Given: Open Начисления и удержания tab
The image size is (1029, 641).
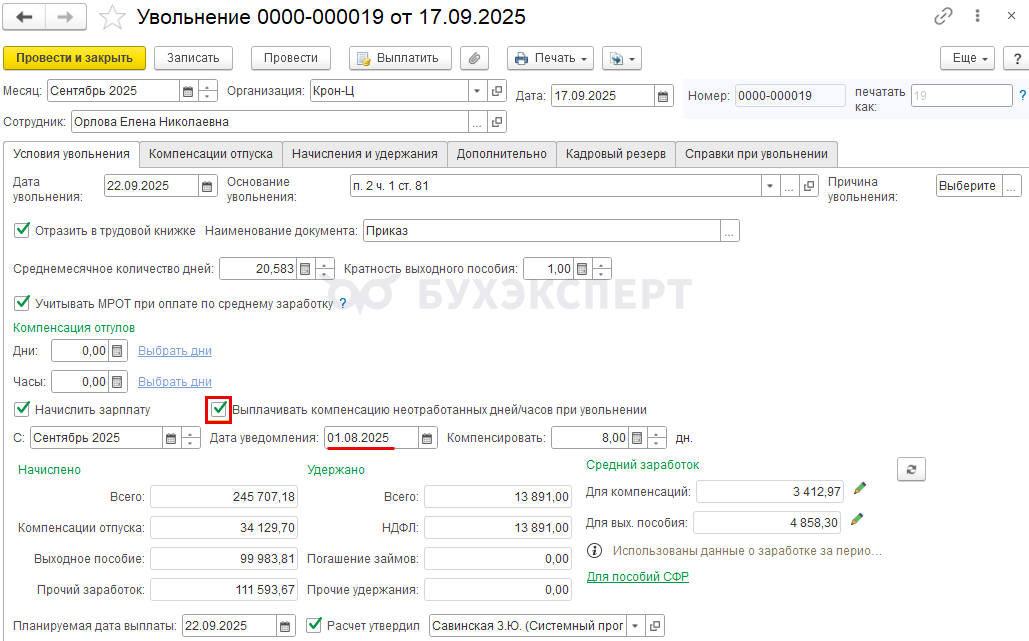Looking at the screenshot, I should (x=365, y=154).
